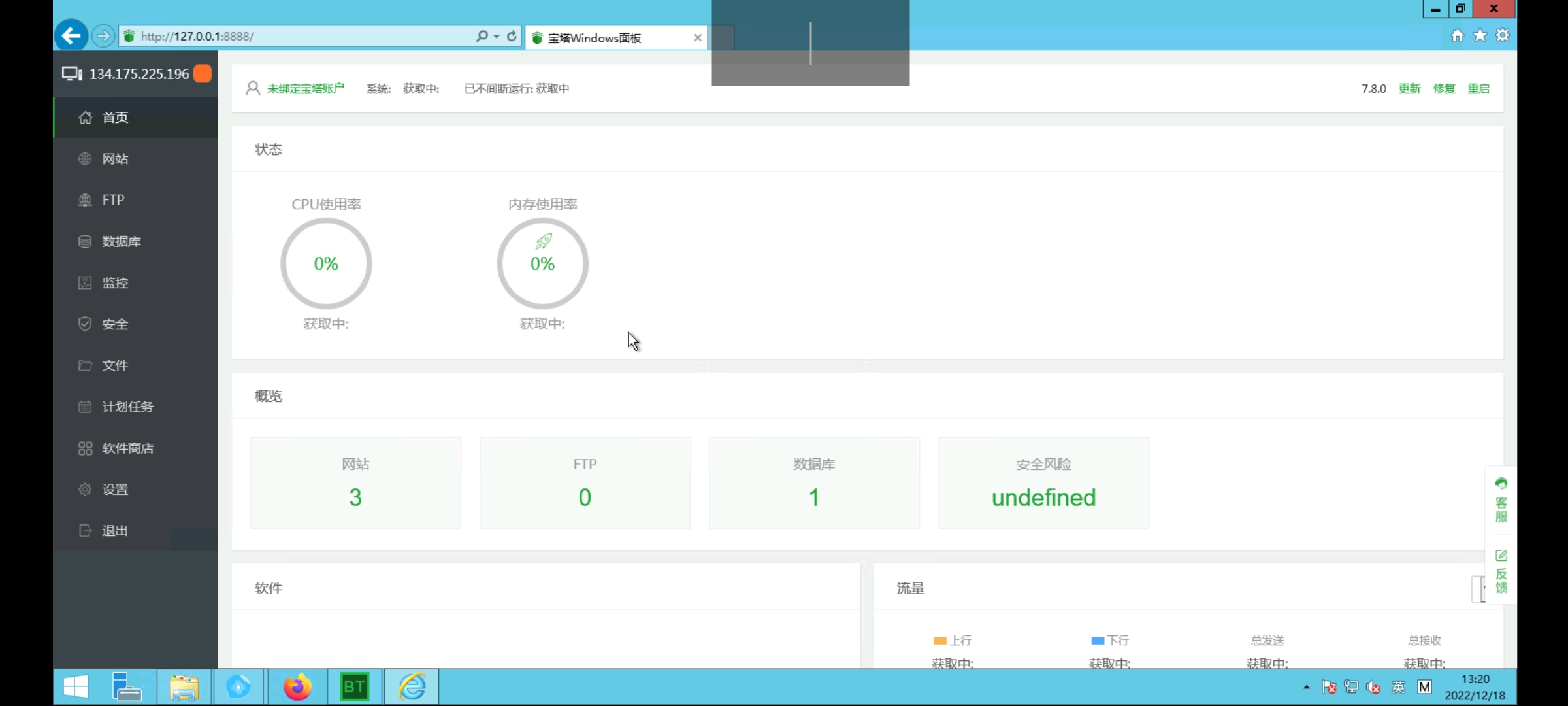Click the browser back arrow button
Screen dimensions: 1568x706
[71, 35]
